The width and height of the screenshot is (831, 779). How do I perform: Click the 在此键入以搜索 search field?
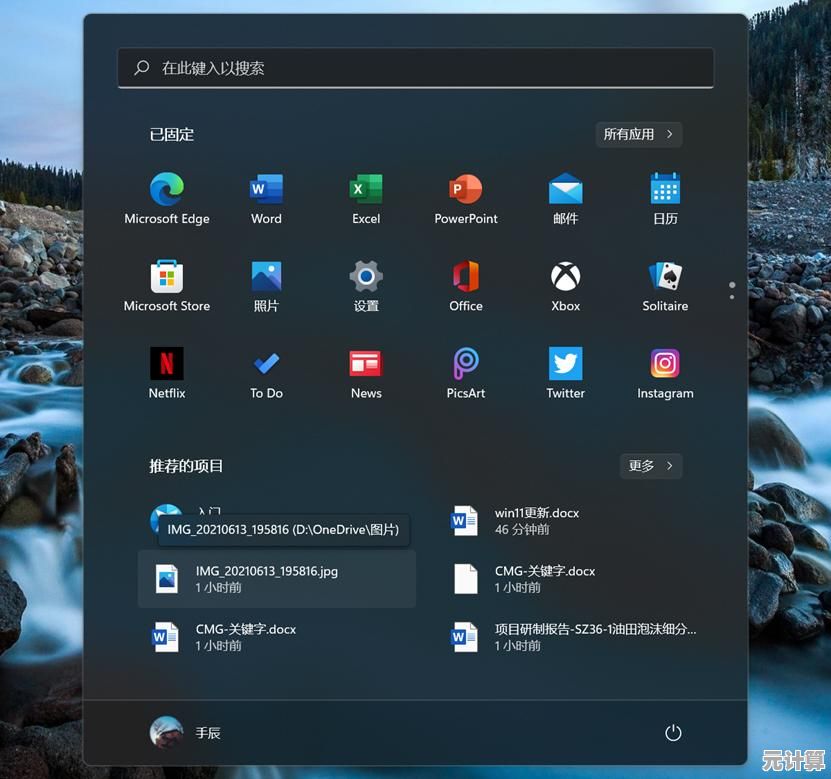416,68
